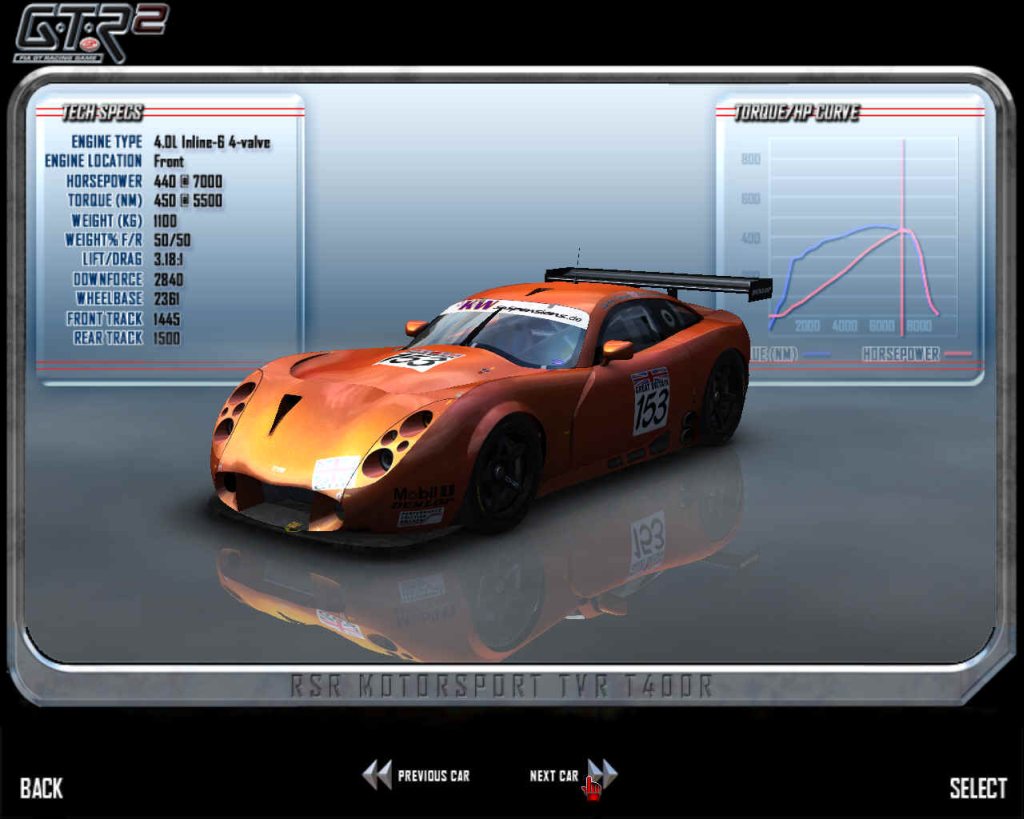Click the HORSEPOWER value 440 @ 7000
This screenshot has height=819, width=1024.
click(x=187, y=181)
